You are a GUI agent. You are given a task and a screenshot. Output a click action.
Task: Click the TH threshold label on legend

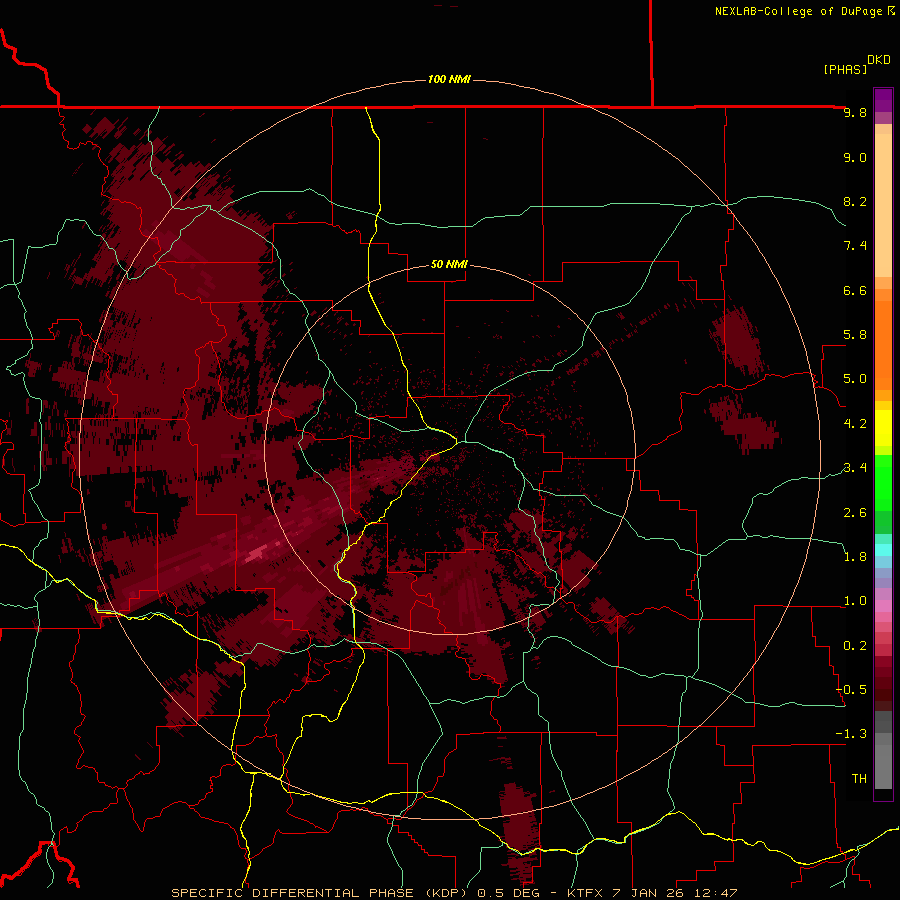859,779
